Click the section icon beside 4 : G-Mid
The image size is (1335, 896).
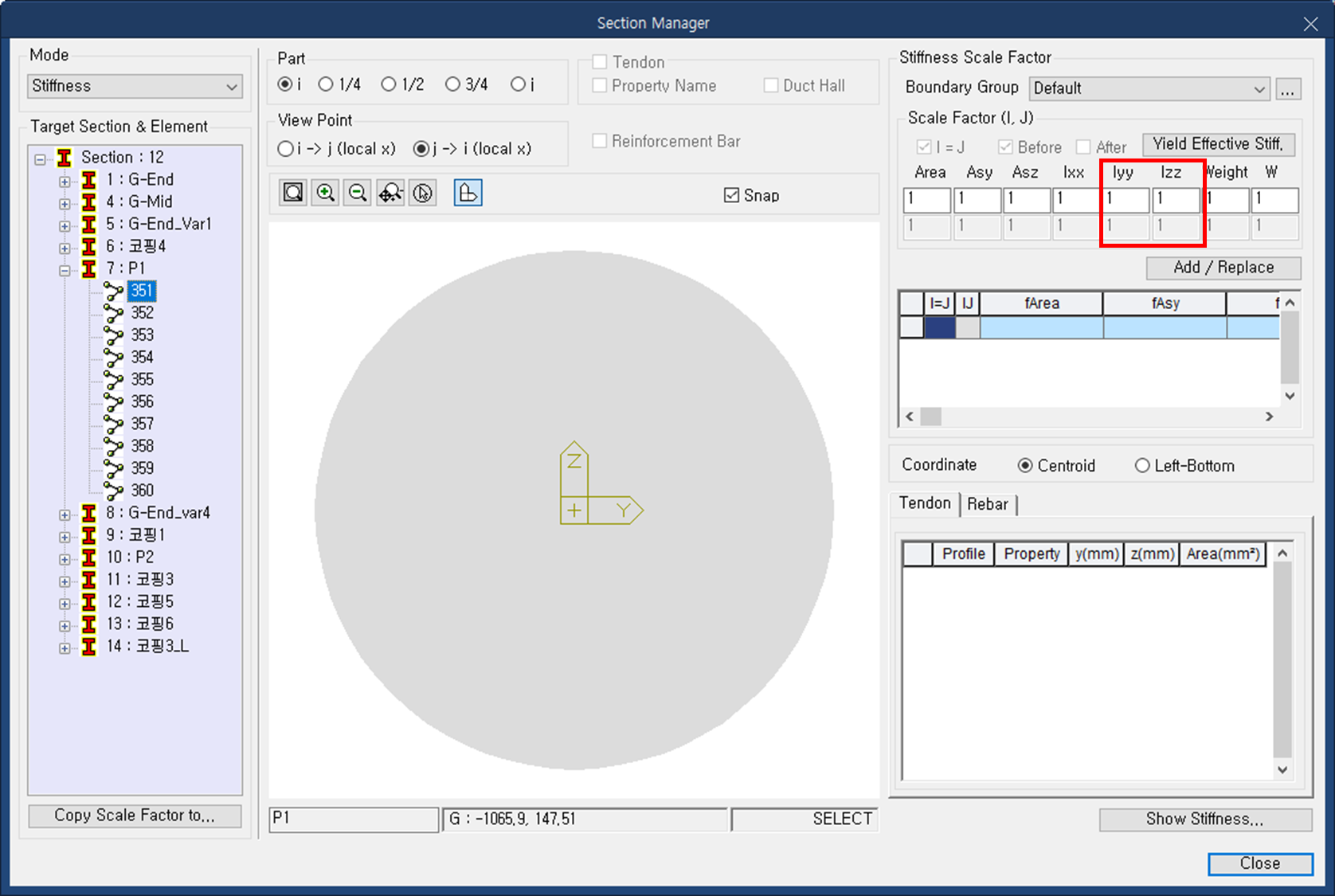[x=89, y=202]
